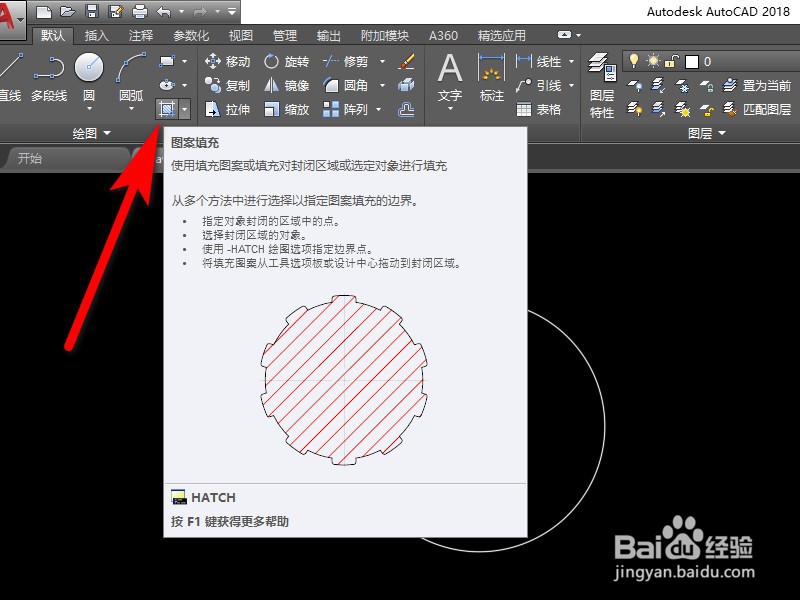This screenshot has height=600, width=800.
Task: Click the Plot printer icon
Action: (139, 11)
